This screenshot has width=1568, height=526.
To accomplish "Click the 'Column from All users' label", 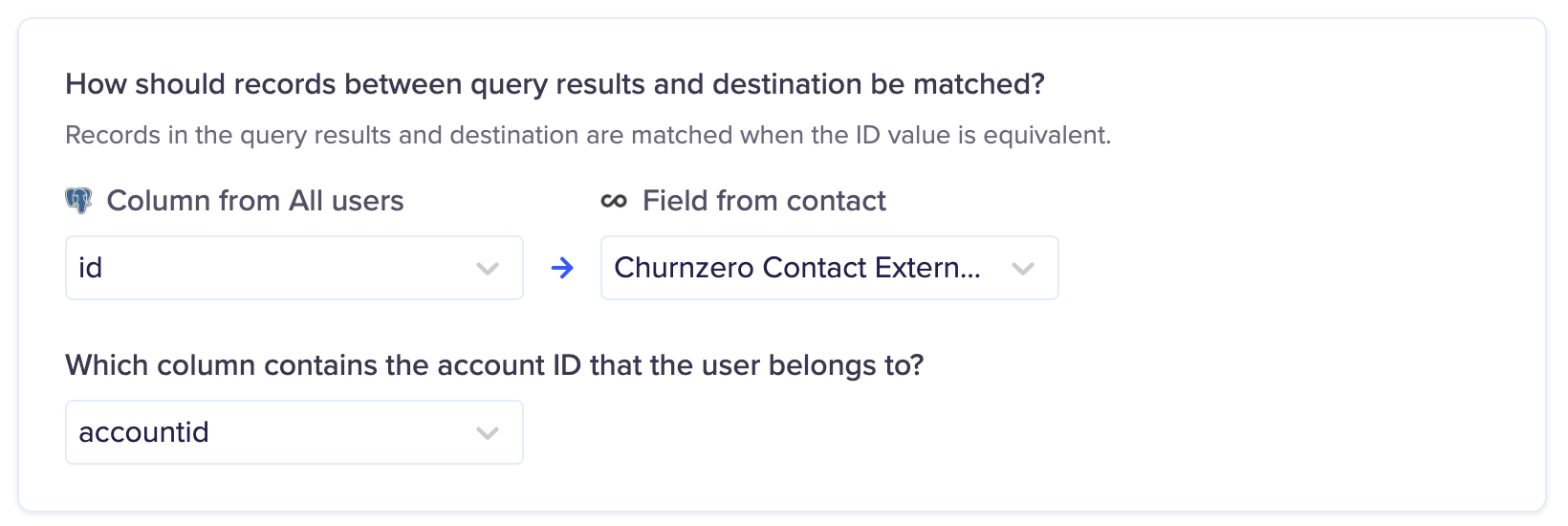I will click(x=255, y=201).
